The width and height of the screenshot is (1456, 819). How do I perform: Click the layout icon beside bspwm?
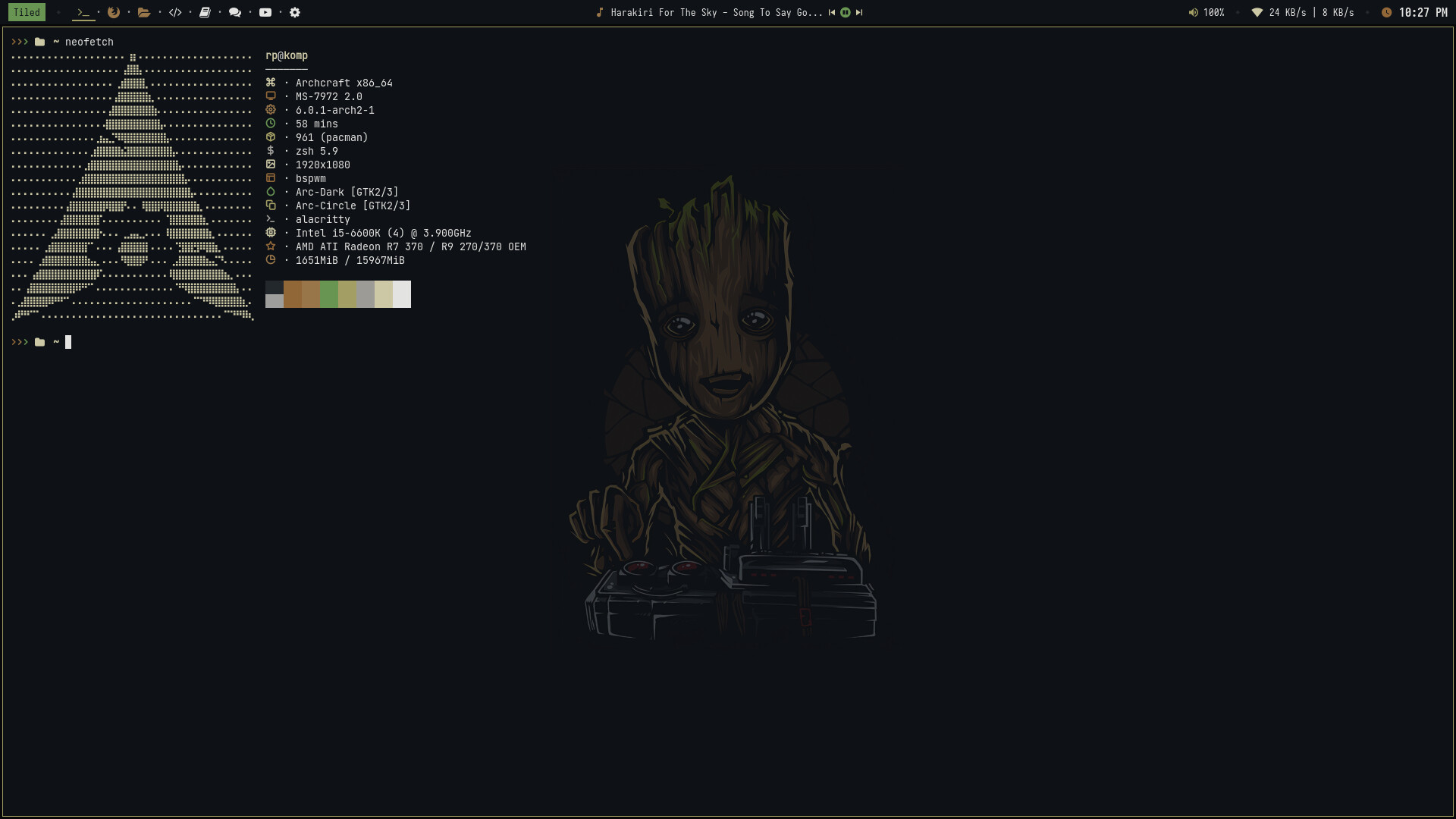(x=271, y=178)
